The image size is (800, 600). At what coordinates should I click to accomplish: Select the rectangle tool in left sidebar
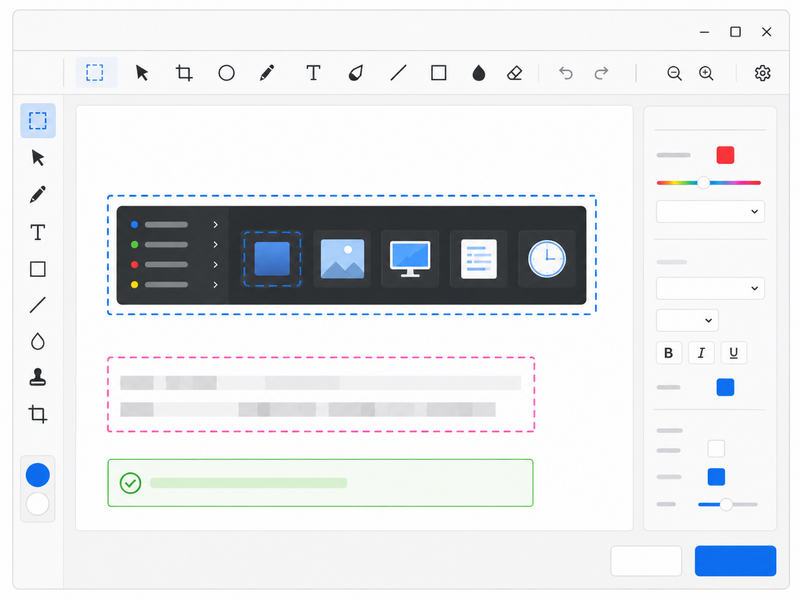(x=38, y=269)
